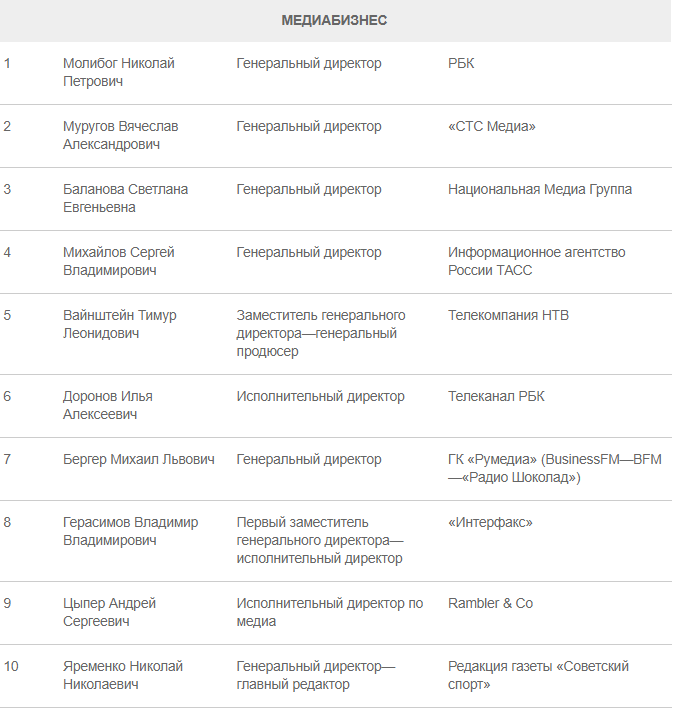Viewport: 675px width, 708px height.
Task: Select Михайлов Сергей Владимирович's name
Action: 118,261
